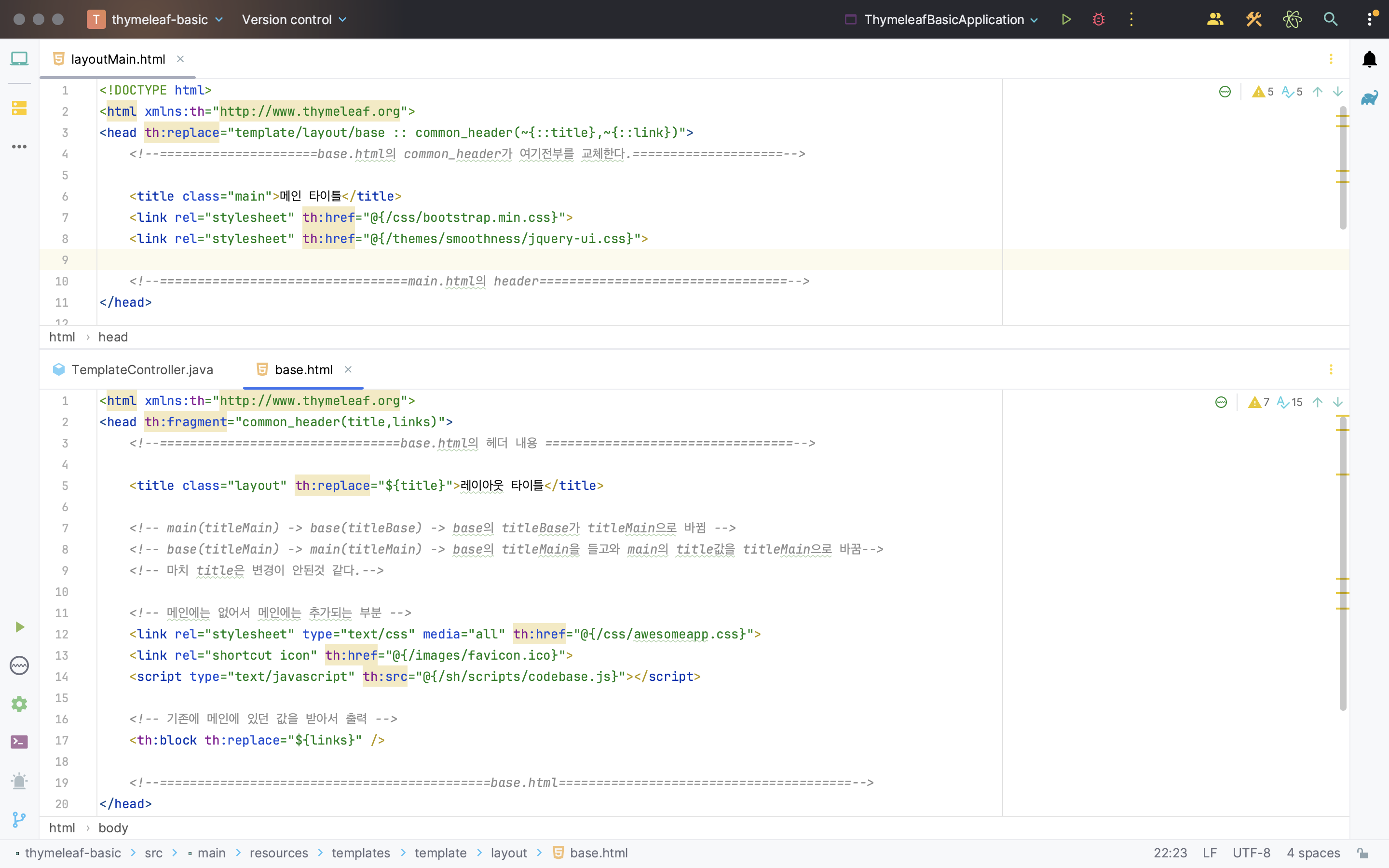The image size is (1389, 868).
Task: Open the Project tool window icon
Action: click(19, 58)
